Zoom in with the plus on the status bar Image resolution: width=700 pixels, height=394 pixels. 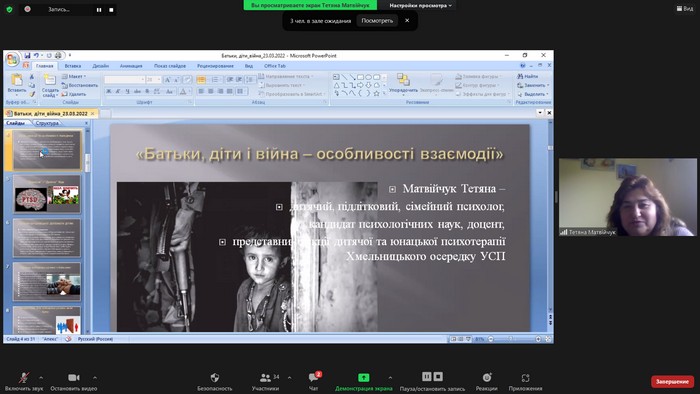pos(538,339)
